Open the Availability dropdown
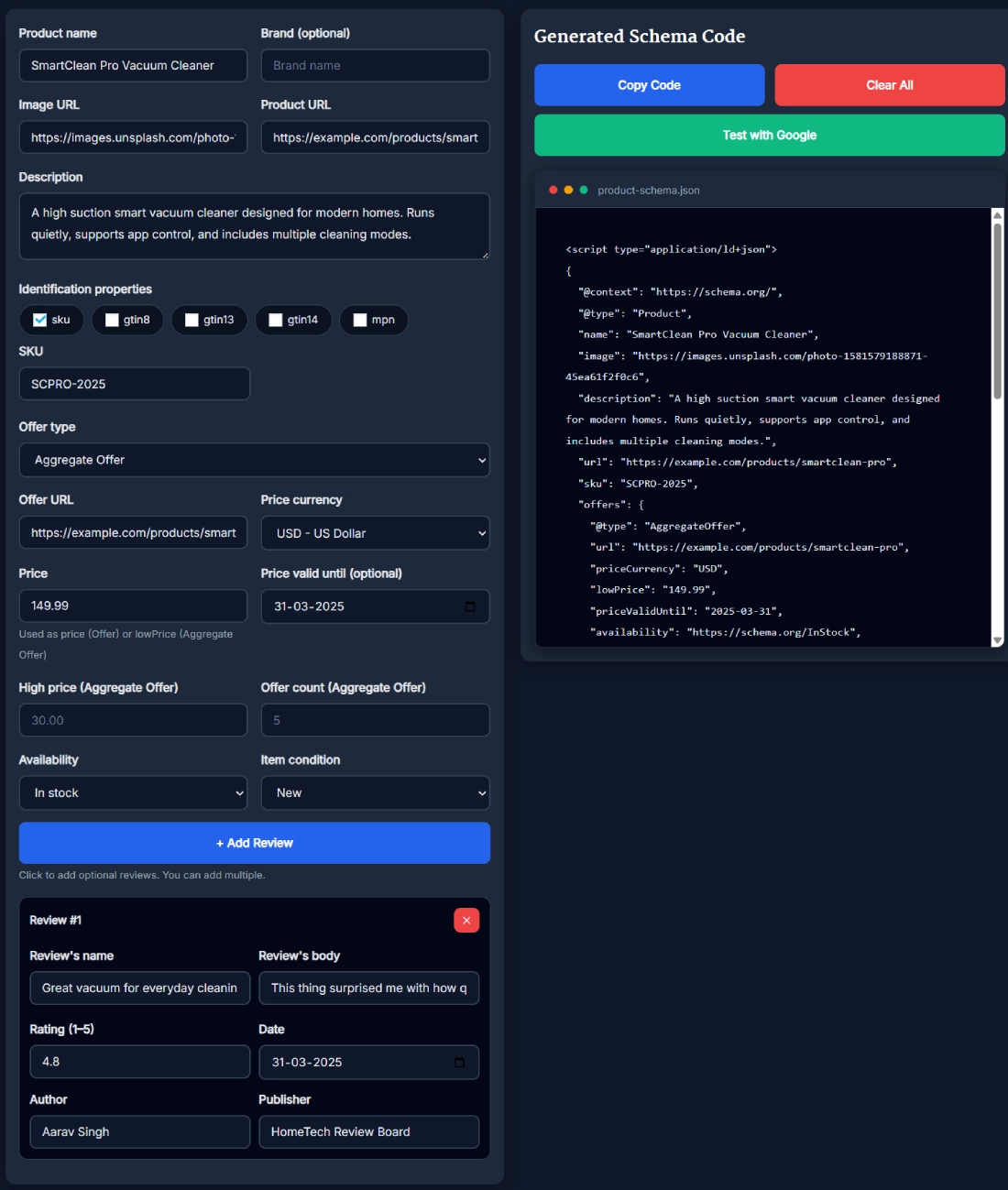The height and width of the screenshot is (1190, 1008). pyautogui.click(x=133, y=792)
